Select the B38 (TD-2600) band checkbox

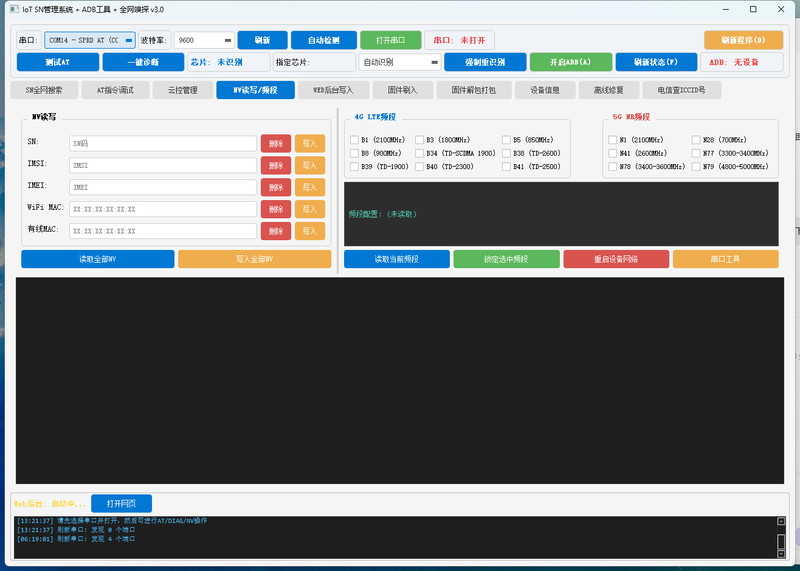(506, 153)
